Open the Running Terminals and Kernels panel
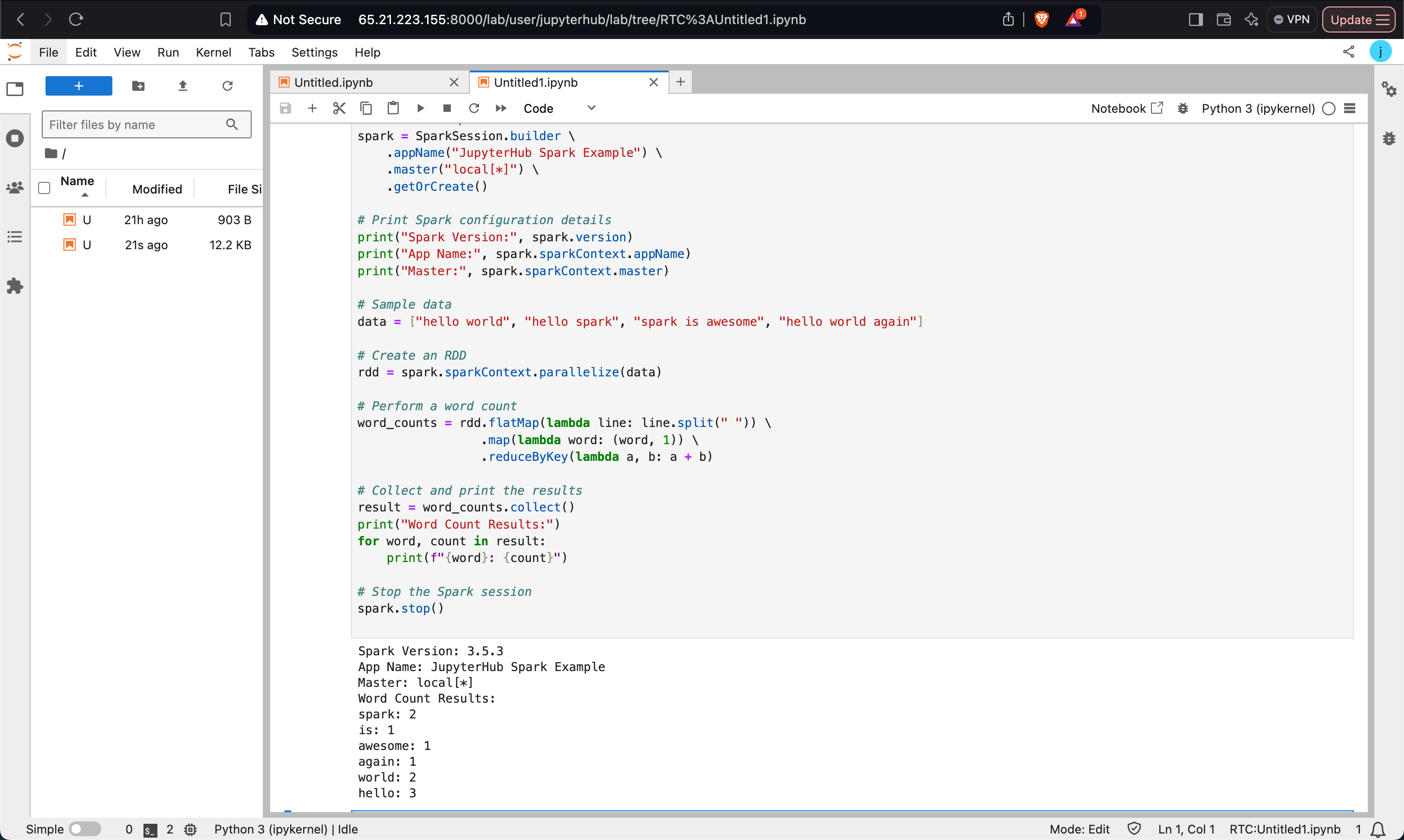The height and width of the screenshot is (840, 1404). 15,138
